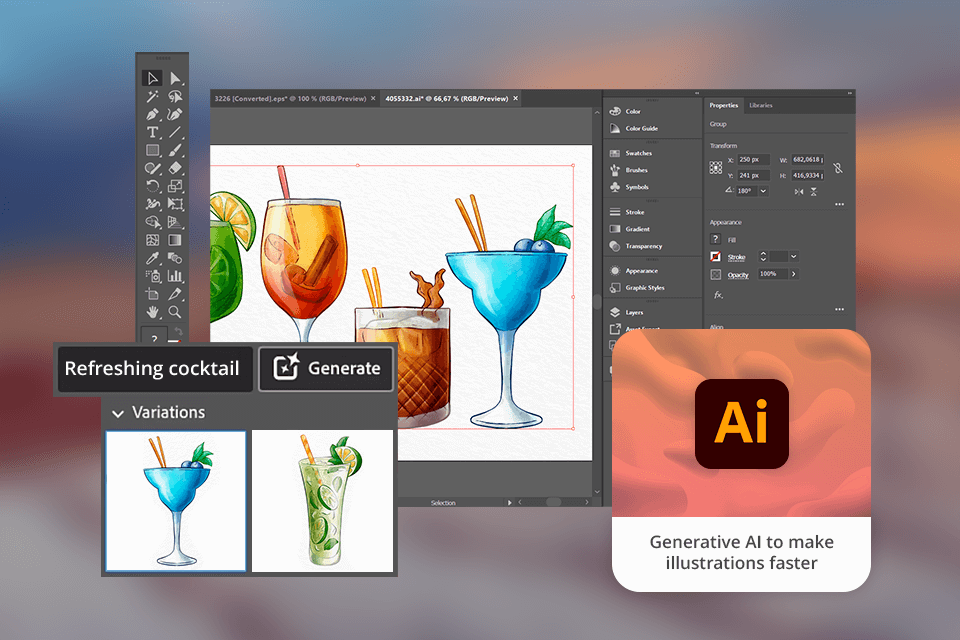Open the Brushes panel
This screenshot has height=640, width=960.
click(629, 170)
